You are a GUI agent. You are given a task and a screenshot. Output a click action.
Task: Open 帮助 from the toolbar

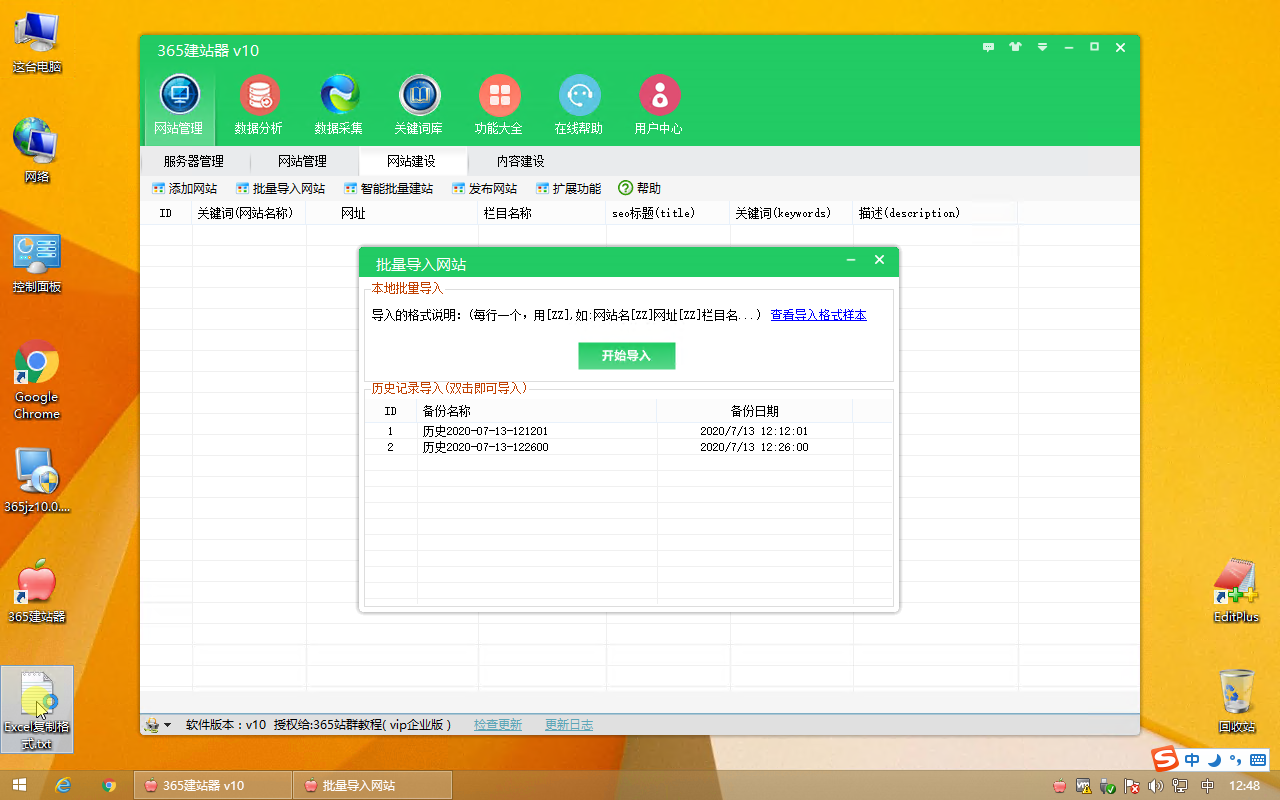[x=639, y=188]
